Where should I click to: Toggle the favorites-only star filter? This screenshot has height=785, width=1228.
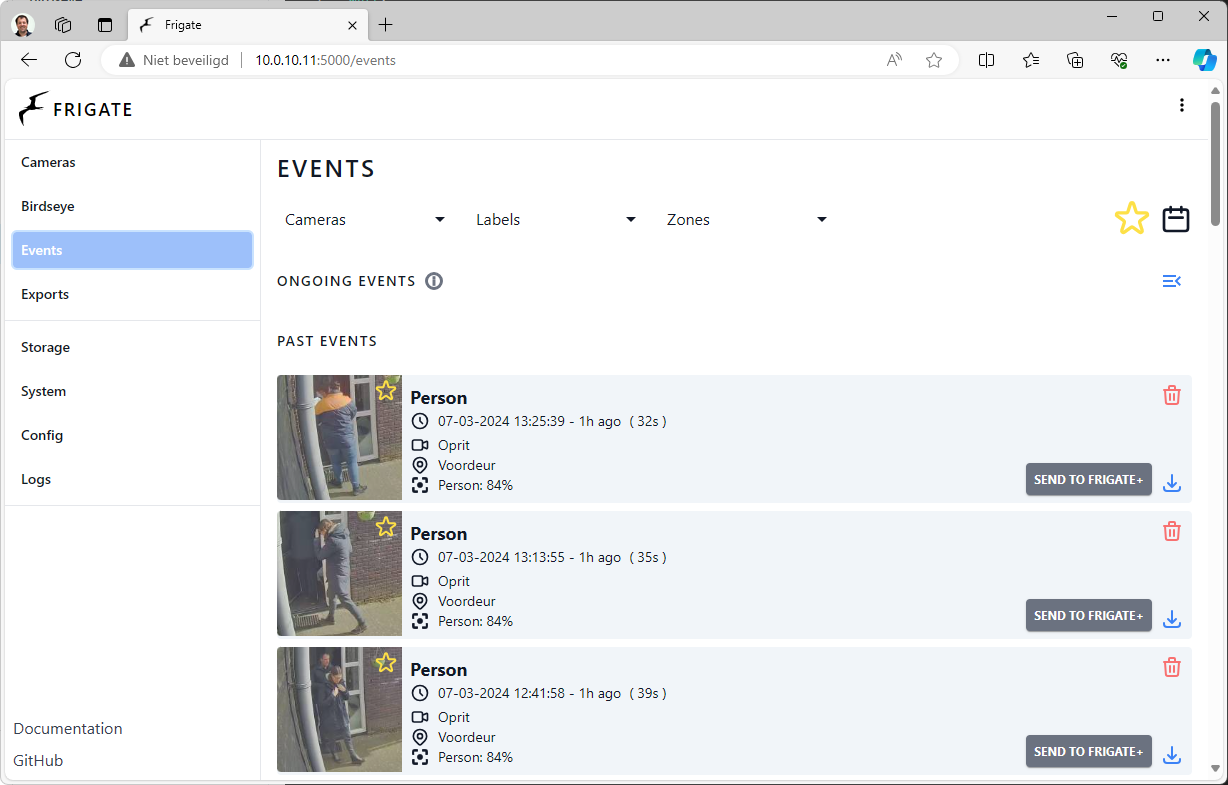pos(1131,219)
